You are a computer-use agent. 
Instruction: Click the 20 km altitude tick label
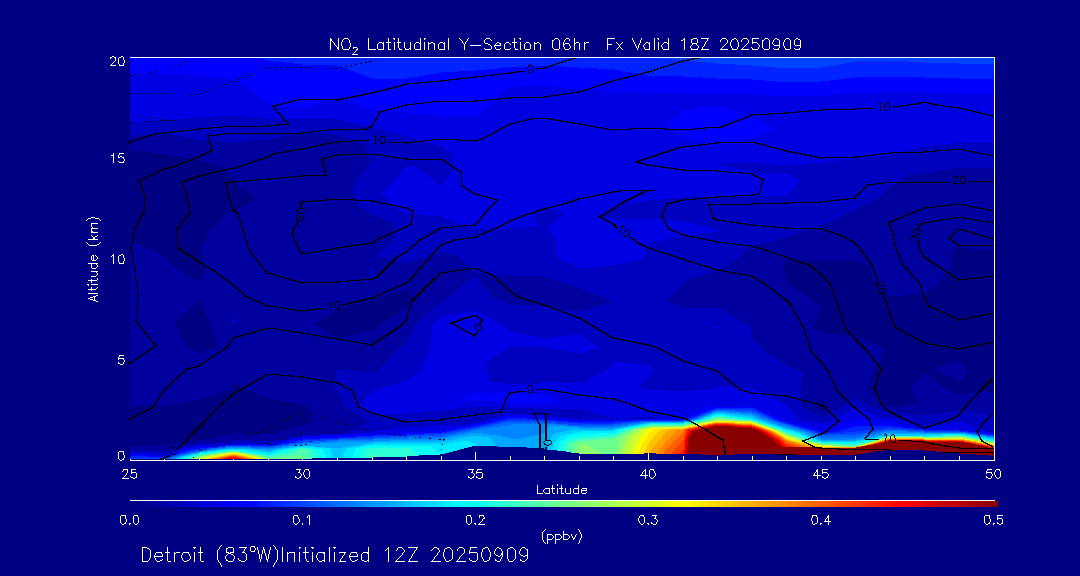click(115, 60)
